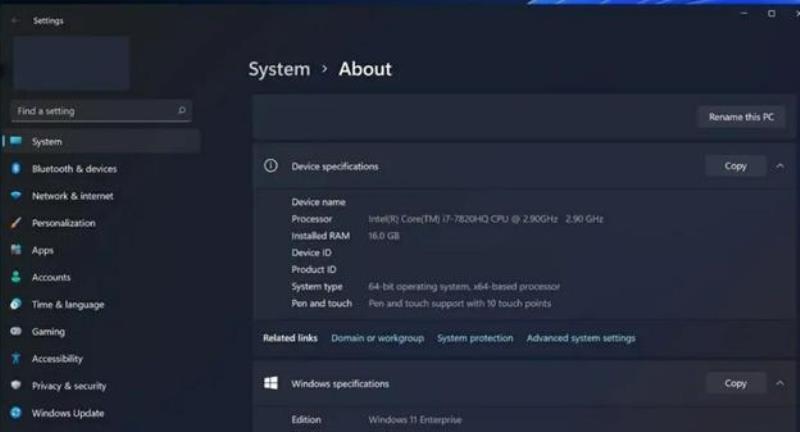
Task: Click the search magnifier icon
Action: [182, 110]
